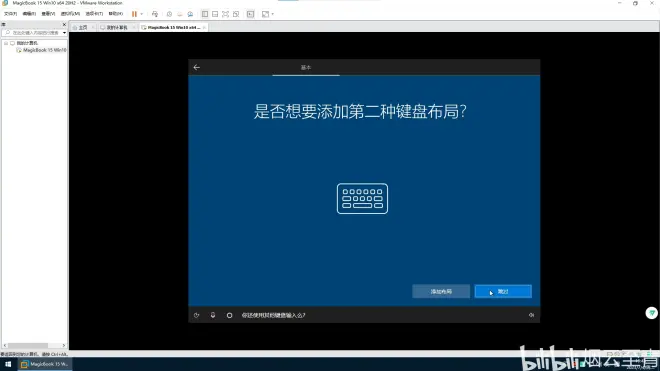This screenshot has width=660, height=371.
Task: Click the unity mode toolbar icon
Action: 236,14
